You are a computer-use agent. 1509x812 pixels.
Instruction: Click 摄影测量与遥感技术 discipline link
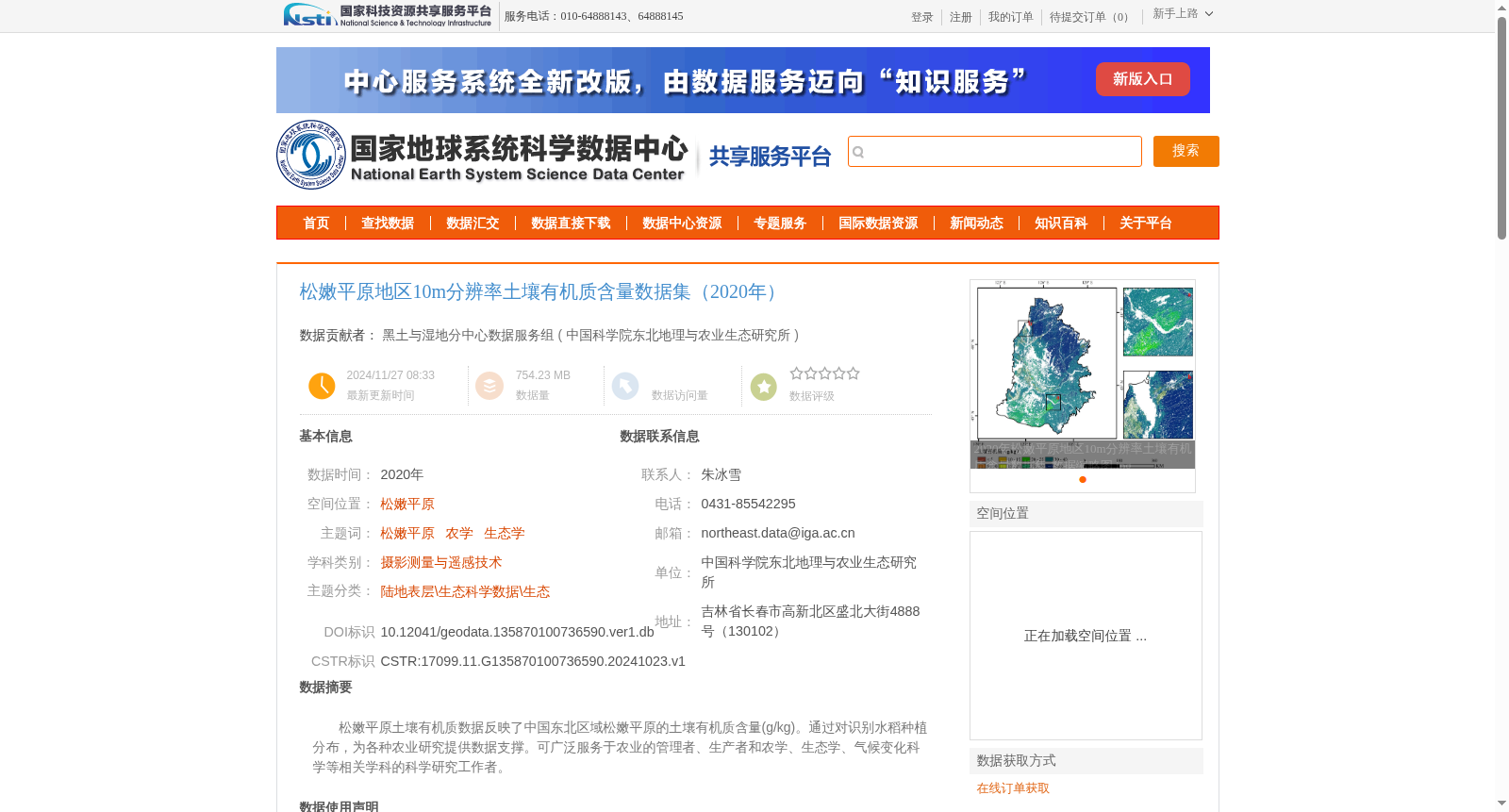coord(441,563)
